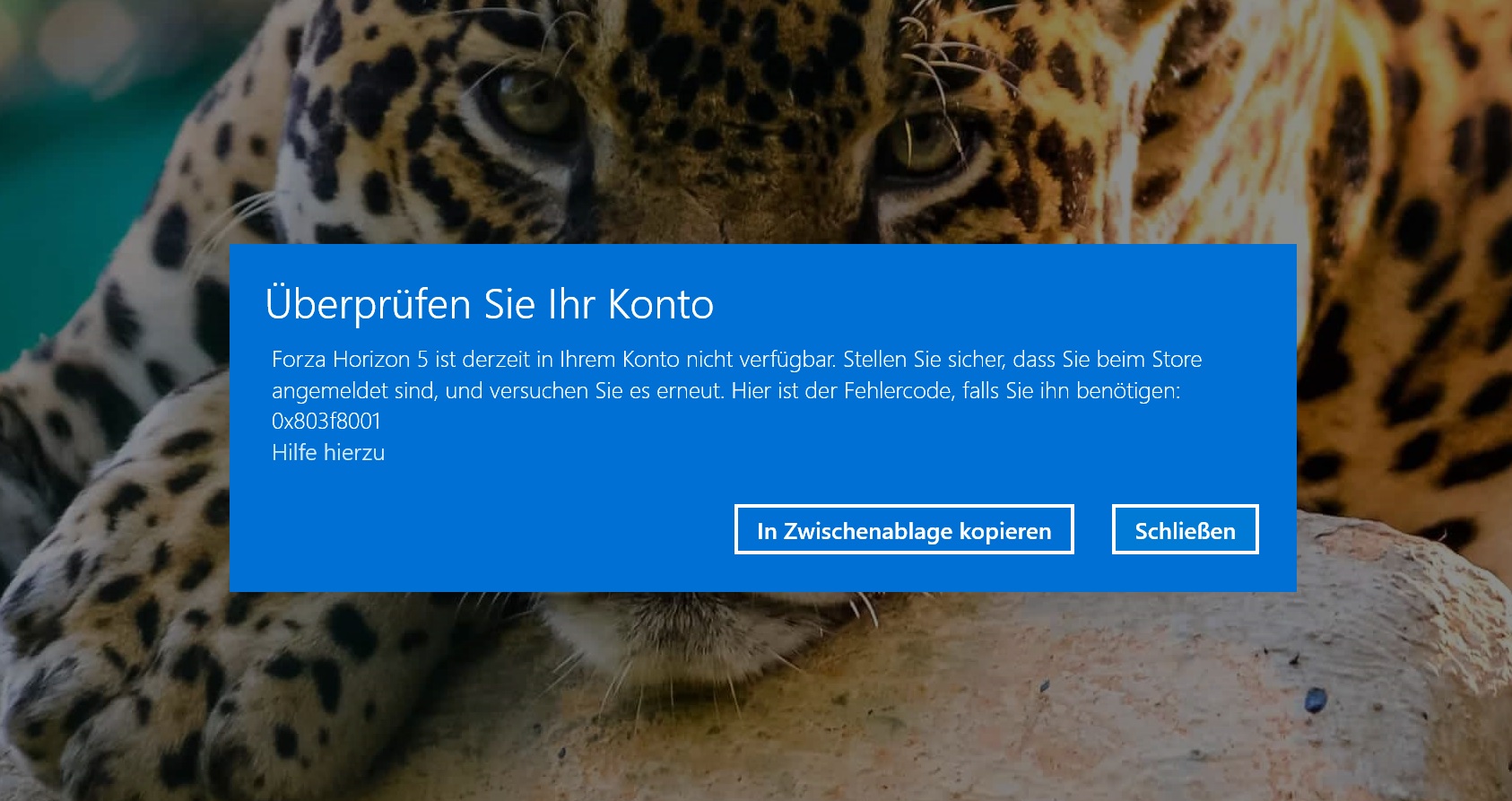
Task: Click the Fehlercode line in the dialog
Action: click(x=942, y=391)
